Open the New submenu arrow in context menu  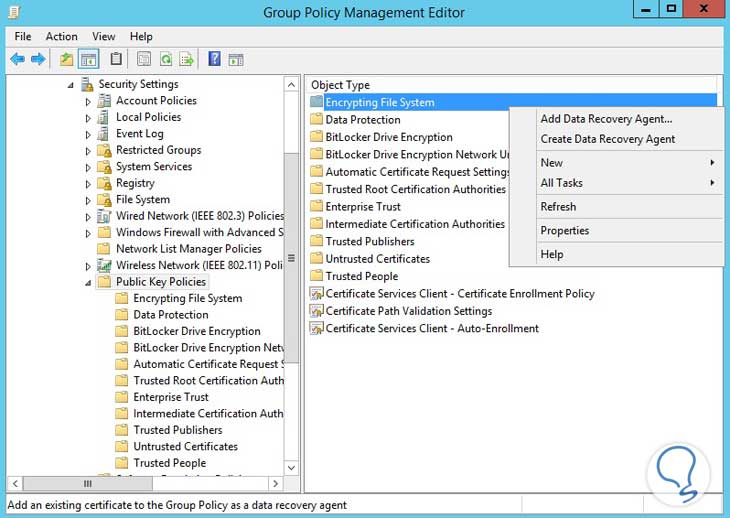point(712,162)
